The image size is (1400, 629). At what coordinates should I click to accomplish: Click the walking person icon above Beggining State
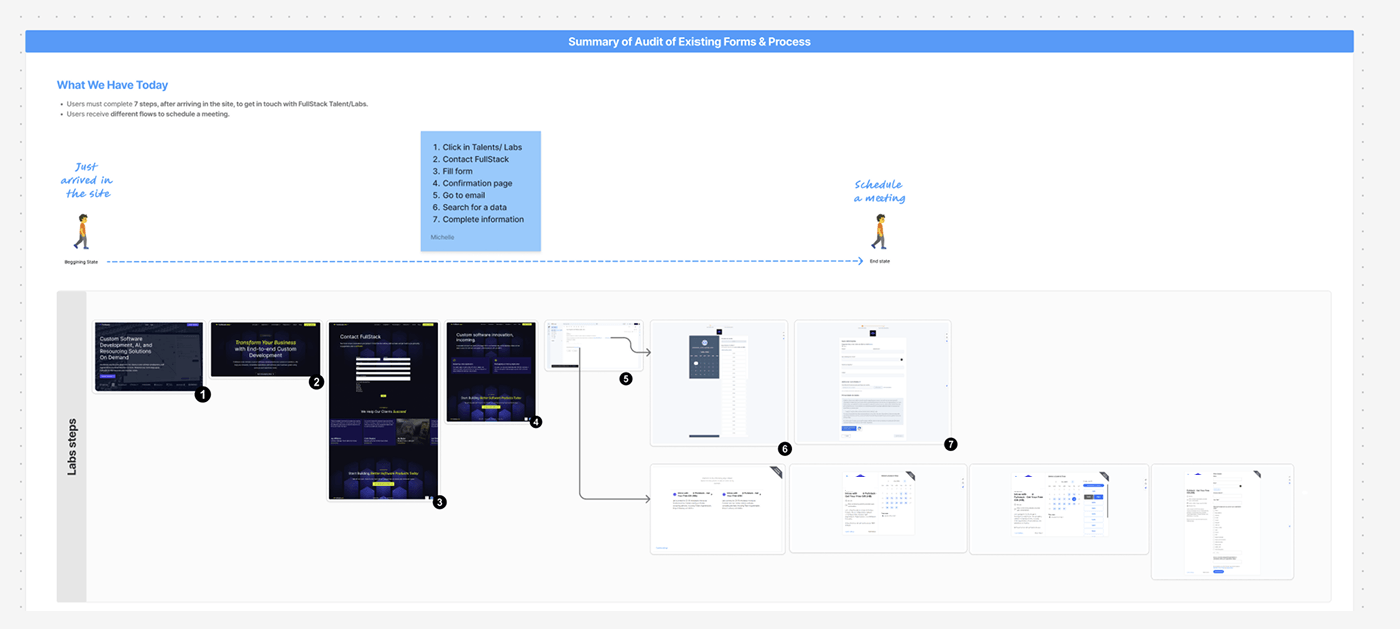point(81,231)
